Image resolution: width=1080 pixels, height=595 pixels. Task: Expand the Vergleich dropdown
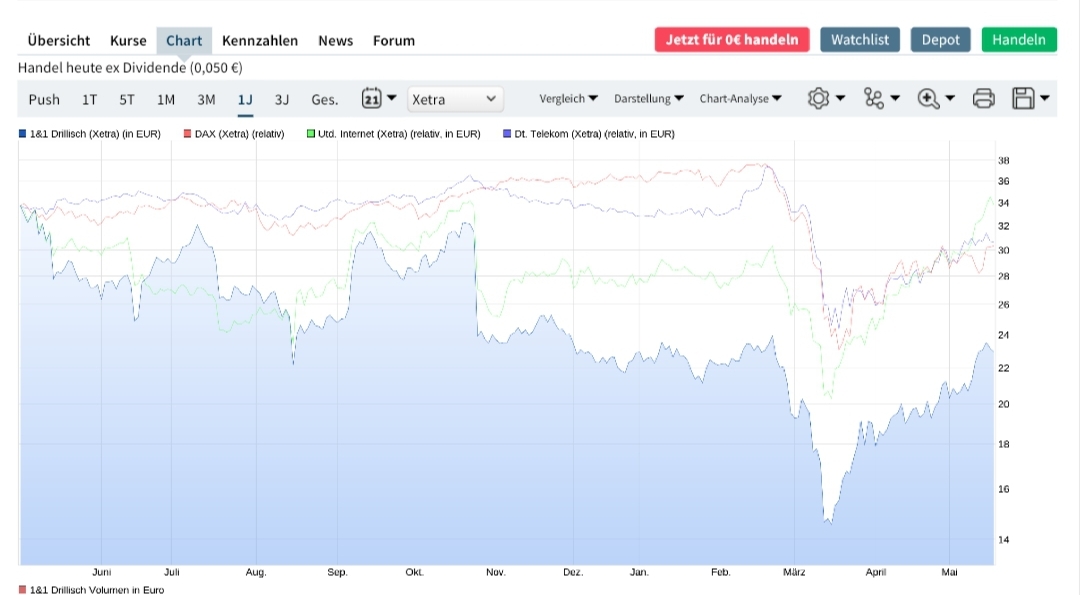click(568, 98)
